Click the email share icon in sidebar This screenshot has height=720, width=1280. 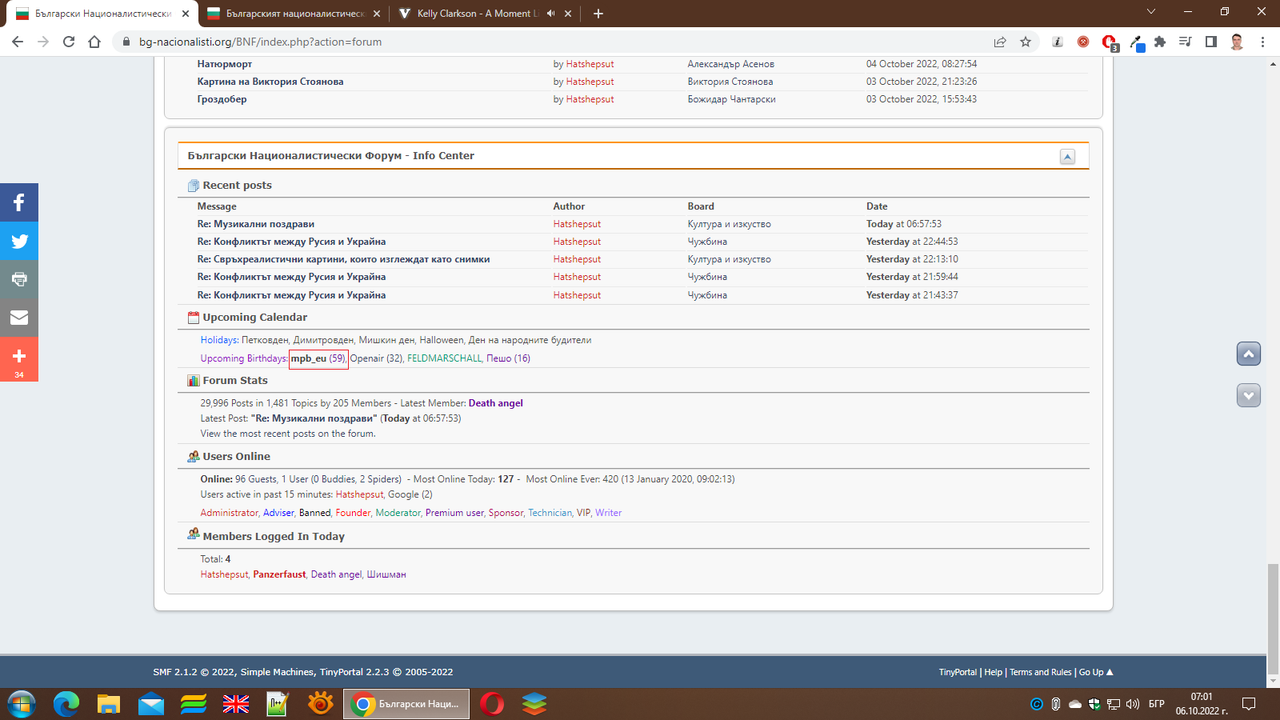(x=19, y=318)
